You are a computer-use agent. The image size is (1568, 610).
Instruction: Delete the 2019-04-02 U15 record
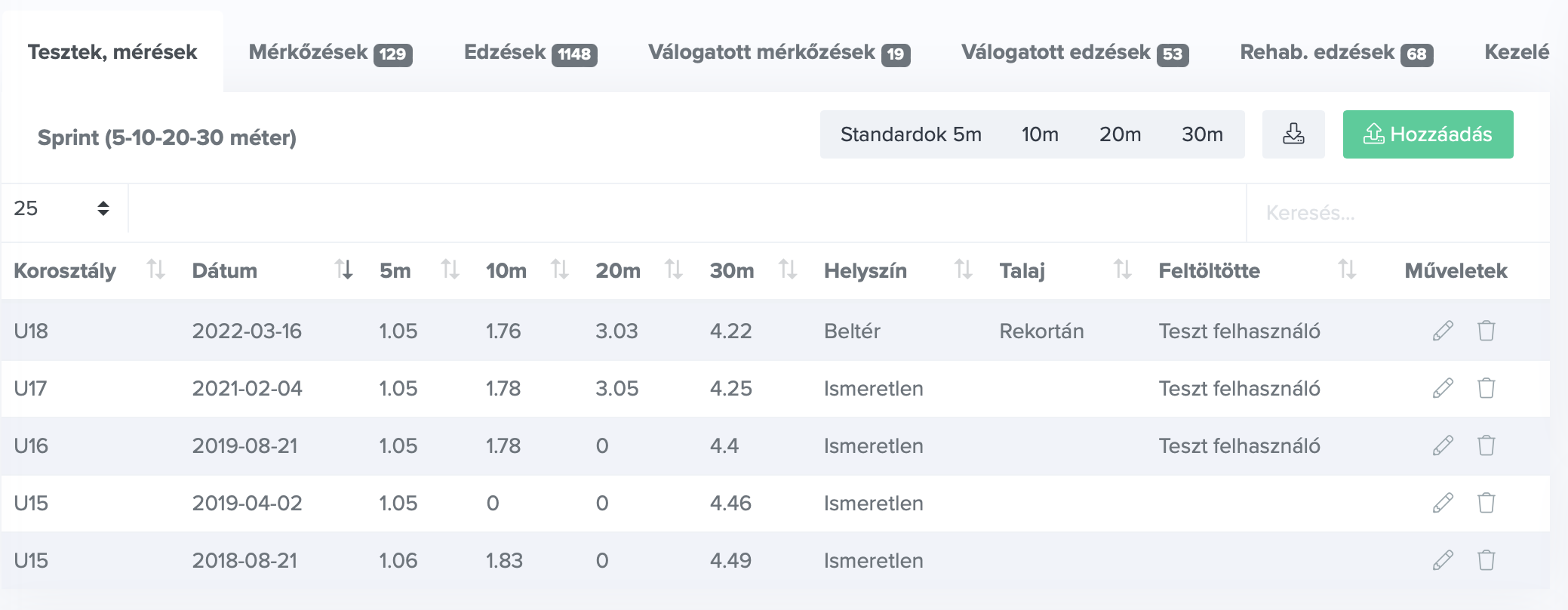[1486, 503]
